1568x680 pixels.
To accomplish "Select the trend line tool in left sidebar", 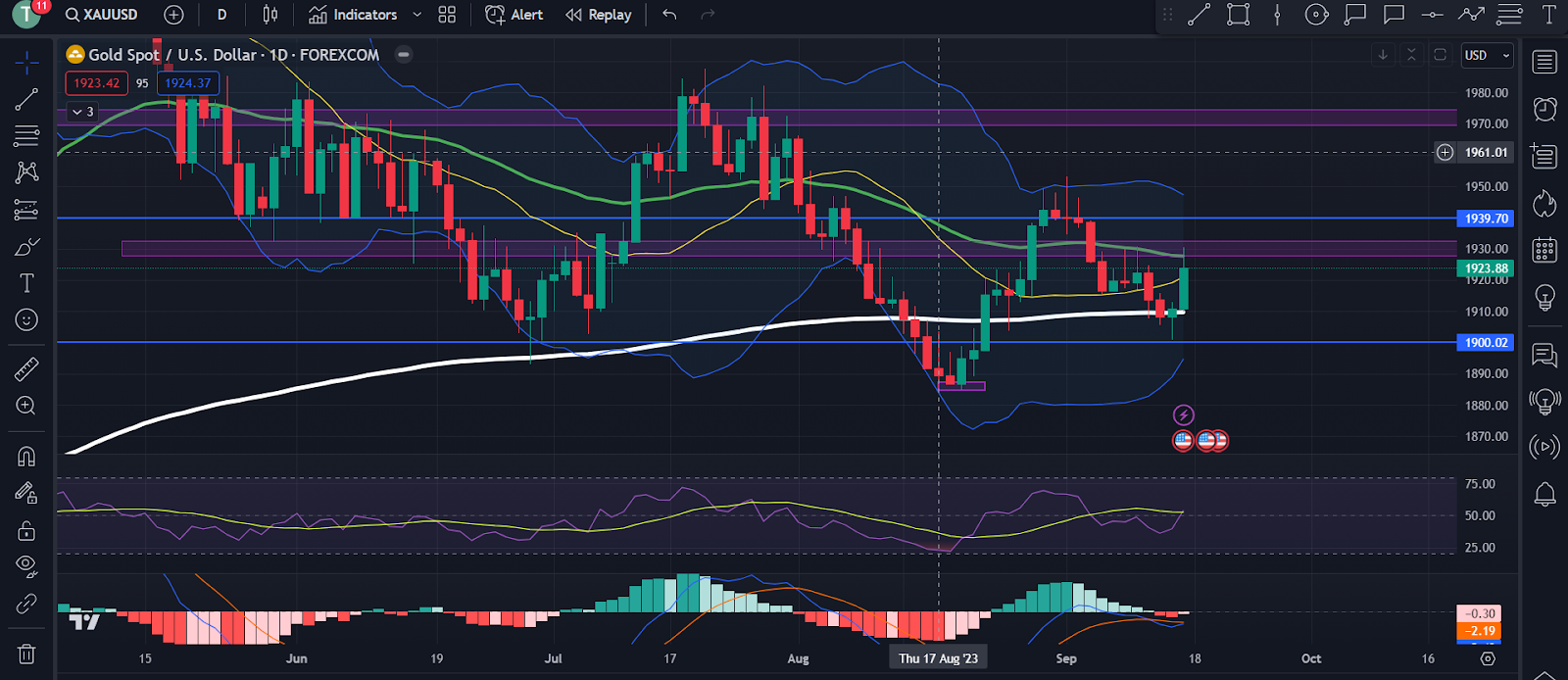I will 26,99.
